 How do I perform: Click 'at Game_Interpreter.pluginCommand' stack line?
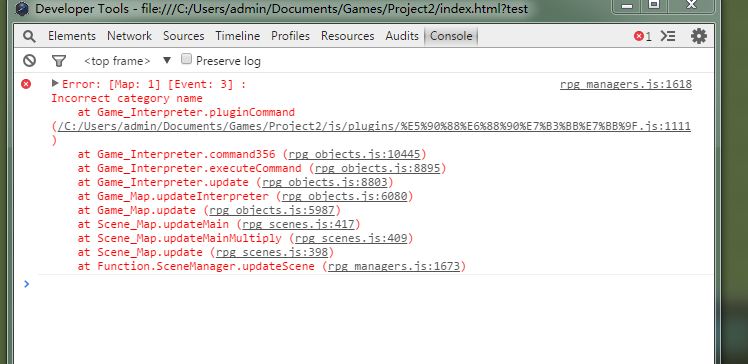click(186, 113)
